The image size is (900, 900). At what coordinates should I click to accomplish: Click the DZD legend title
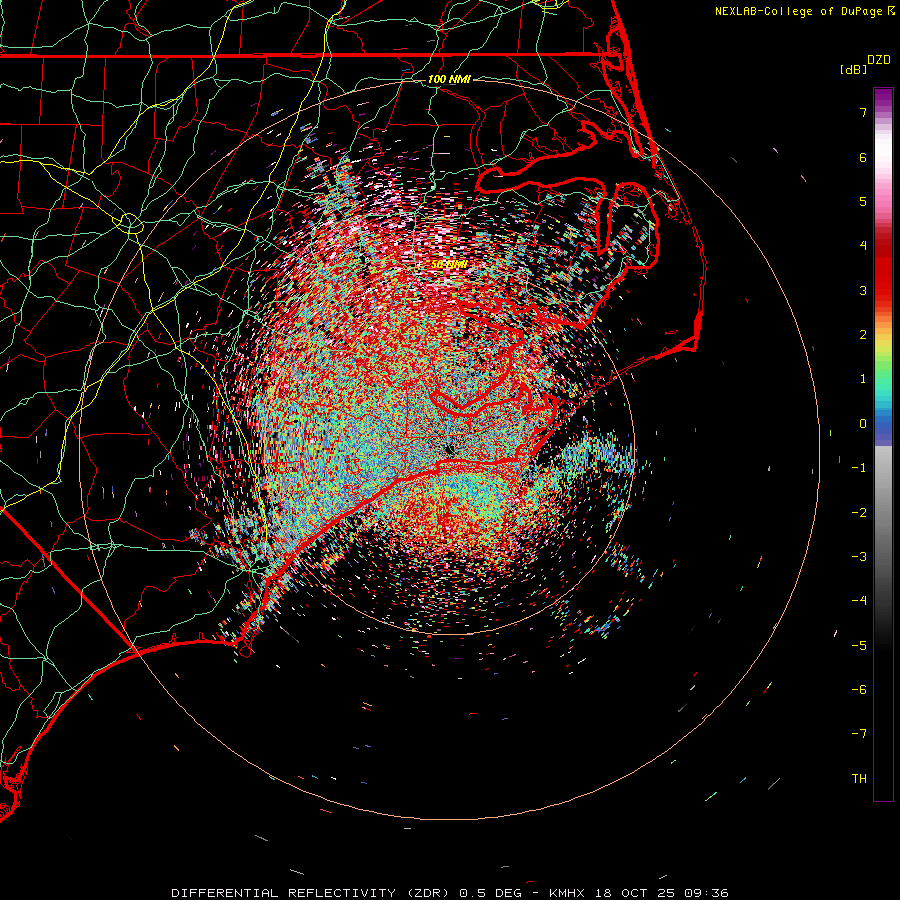point(879,60)
